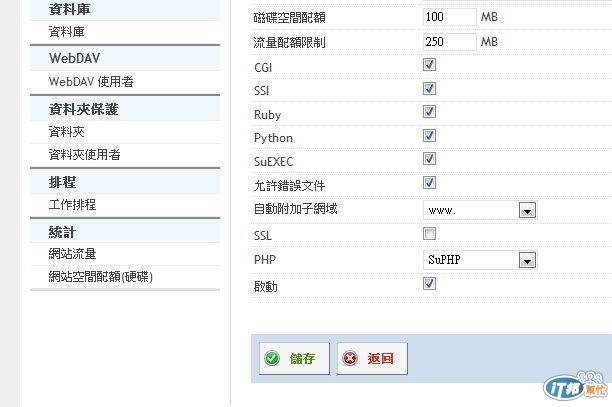612x407 pixels.
Task: Uncheck the CGI checkbox
Action: tap(429, 65)
